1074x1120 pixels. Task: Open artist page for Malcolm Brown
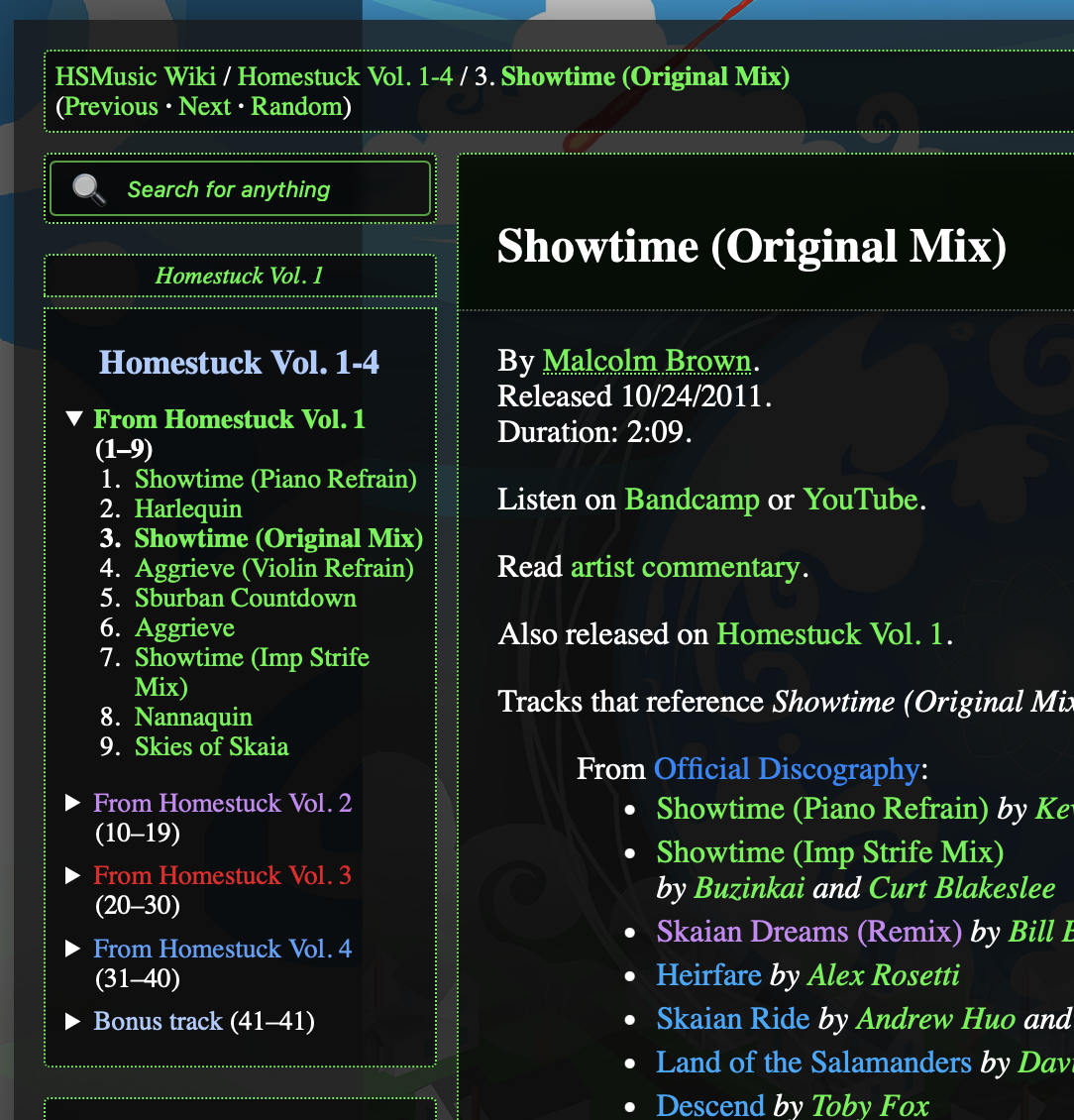(647, 361)
